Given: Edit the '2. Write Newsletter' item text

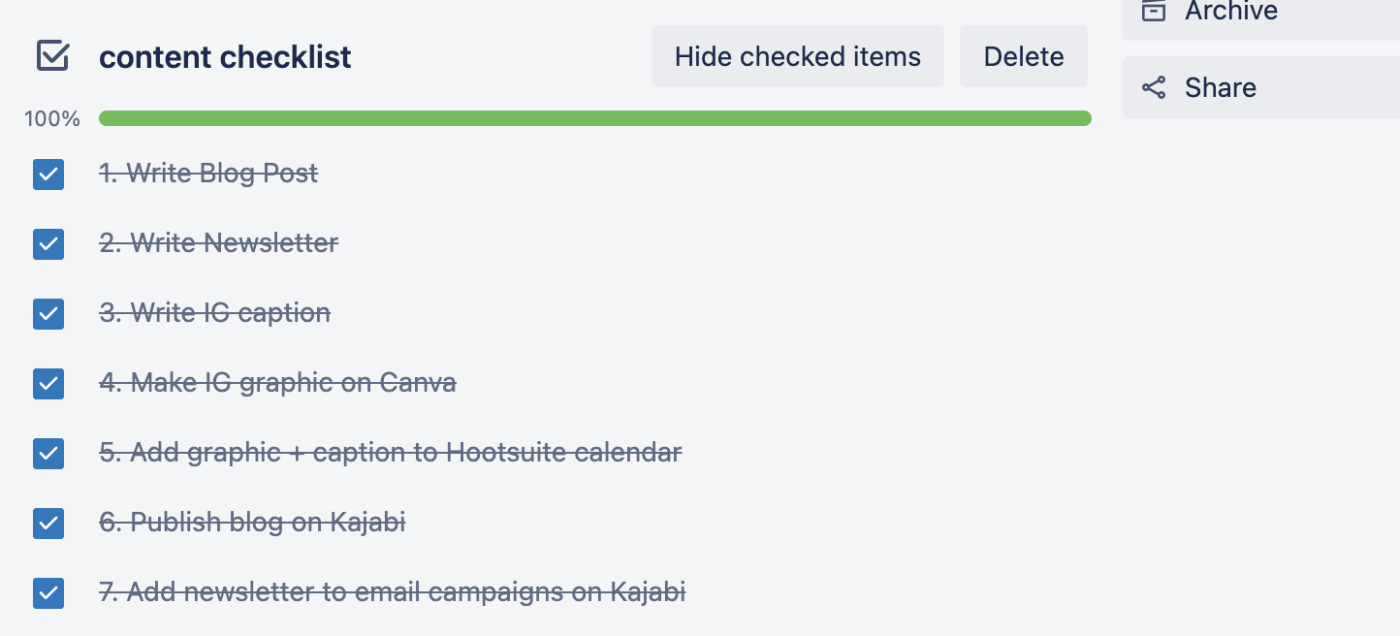Looking at the screenshot, I should click(218, 243).
